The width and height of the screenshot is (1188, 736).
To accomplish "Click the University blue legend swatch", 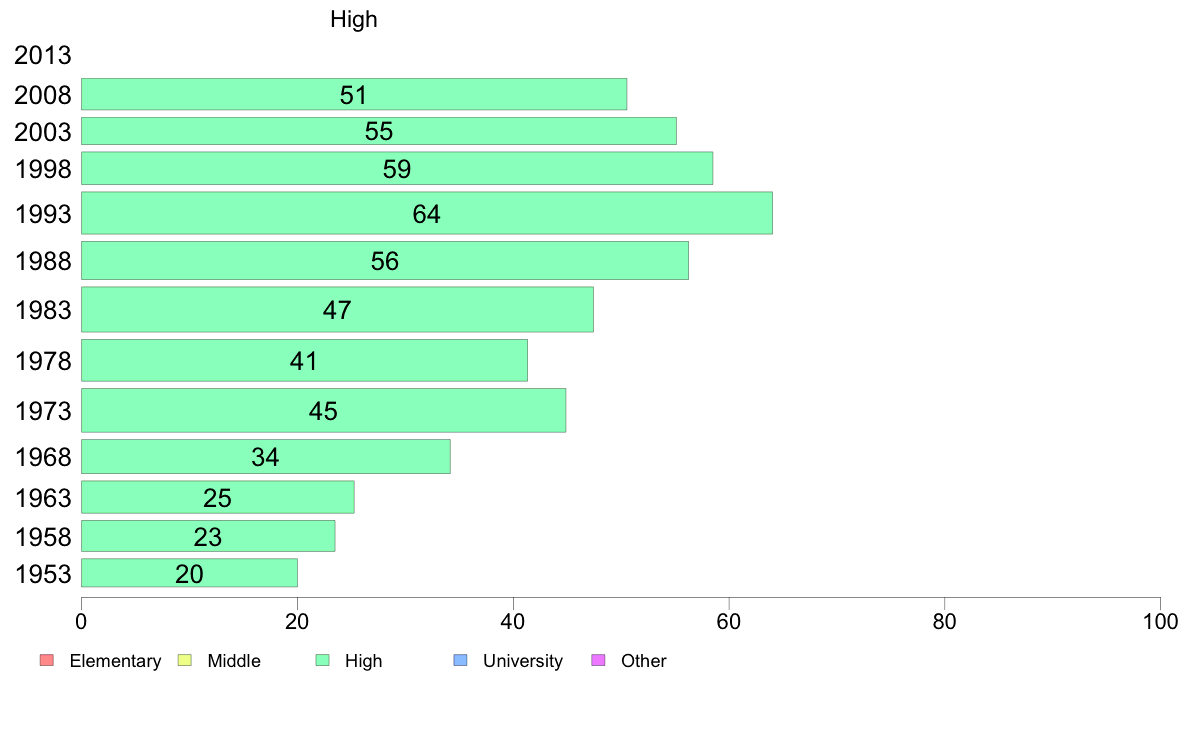I will tap(461, 660).
